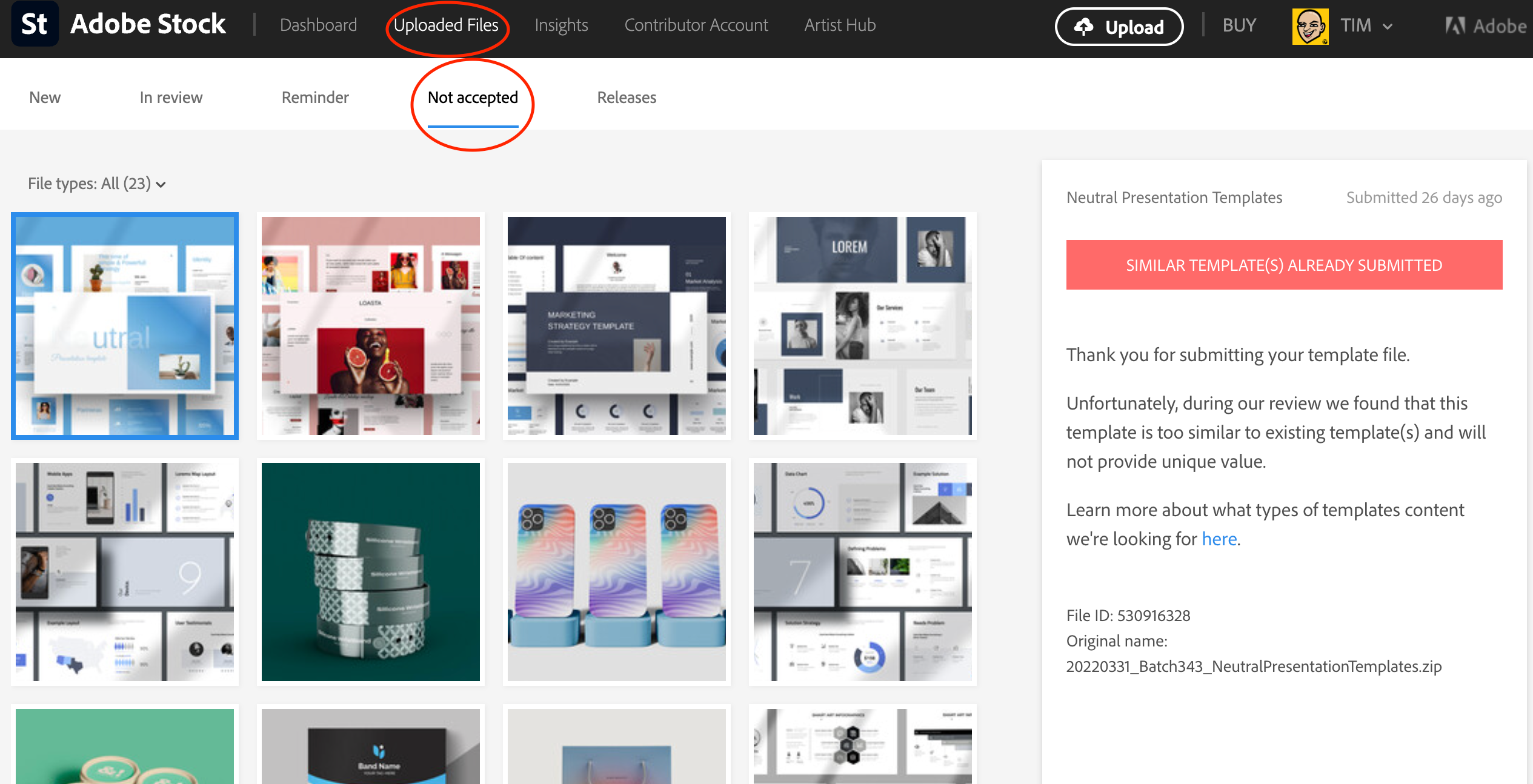Click the BUY link
The image size is (1533, 784).
[1239, 25]
